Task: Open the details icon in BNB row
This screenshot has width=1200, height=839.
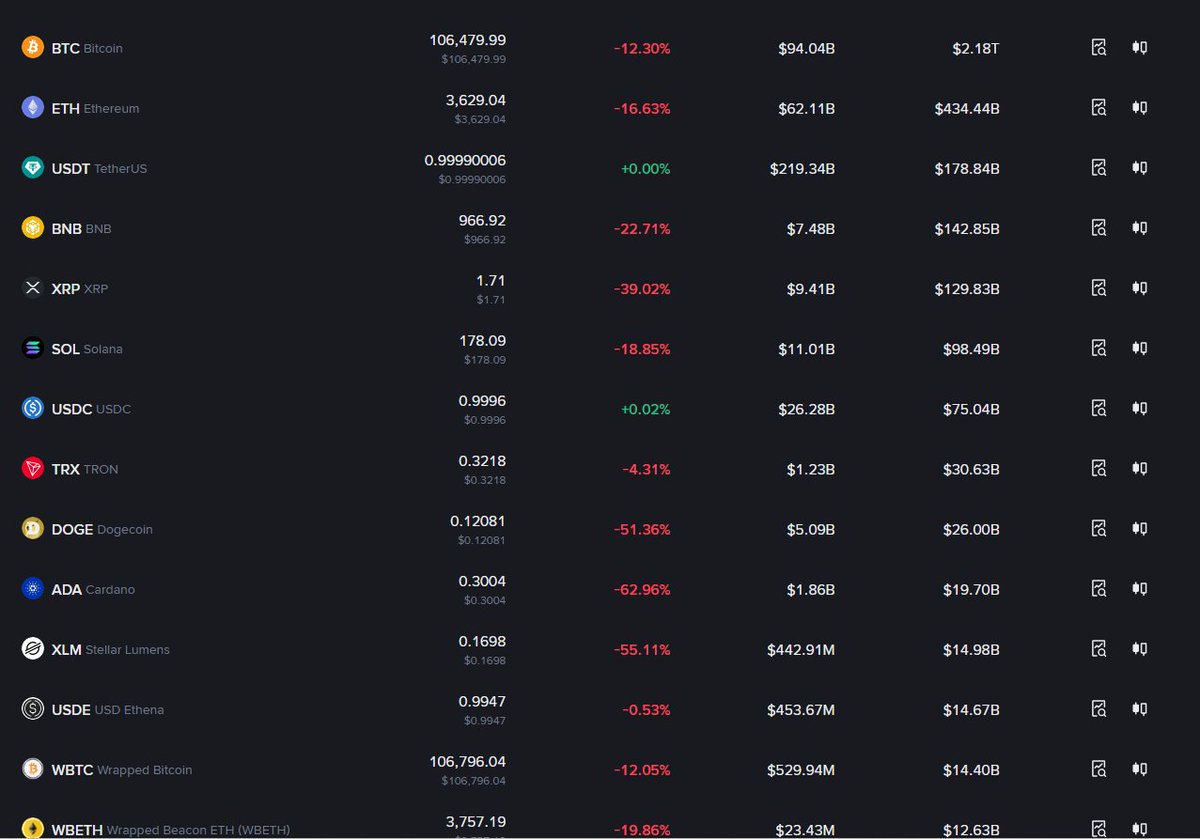Action: click(x=1099, y=227)
